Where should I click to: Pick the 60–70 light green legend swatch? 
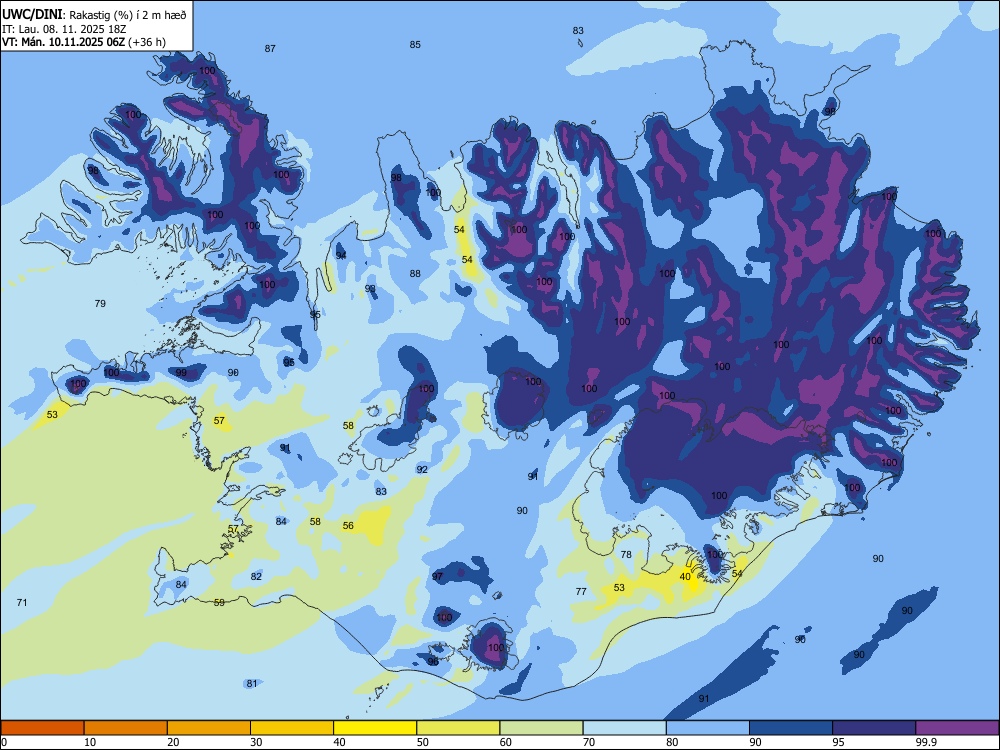tap(541, 728)
